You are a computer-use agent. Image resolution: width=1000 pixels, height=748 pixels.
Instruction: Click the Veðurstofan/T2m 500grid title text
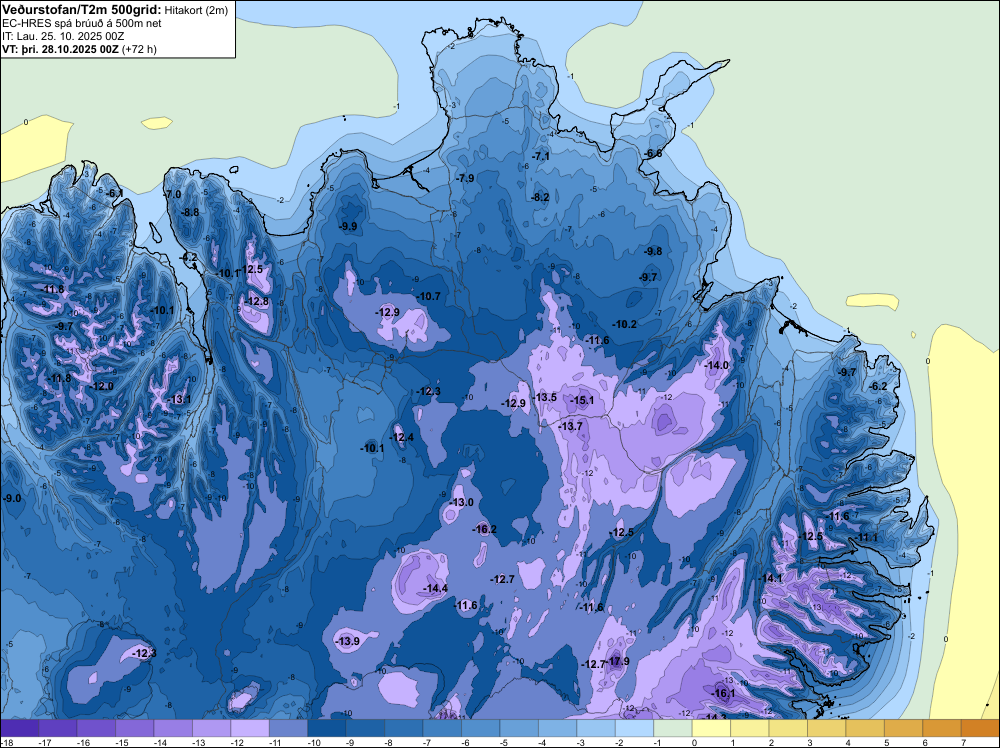pos(80,10)
